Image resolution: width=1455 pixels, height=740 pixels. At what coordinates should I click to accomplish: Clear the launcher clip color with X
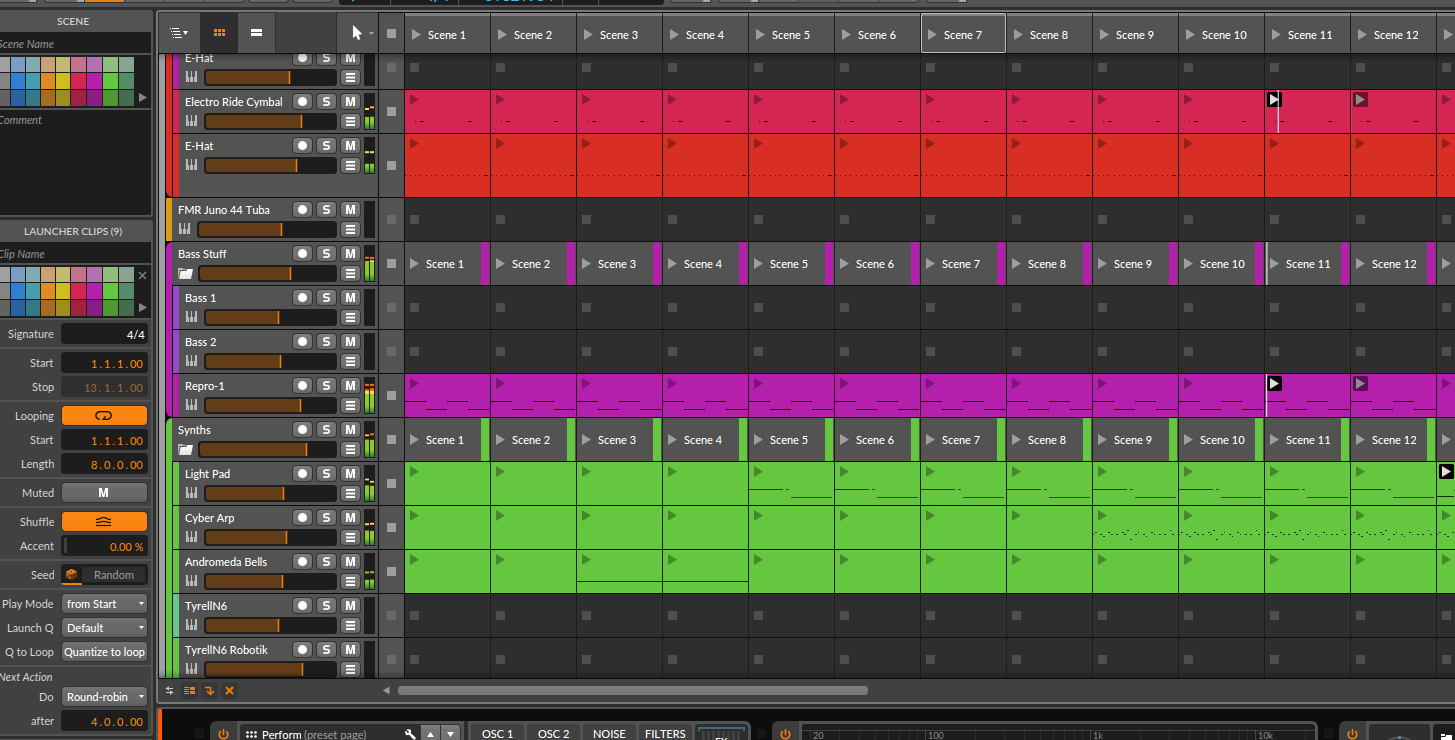142,275
